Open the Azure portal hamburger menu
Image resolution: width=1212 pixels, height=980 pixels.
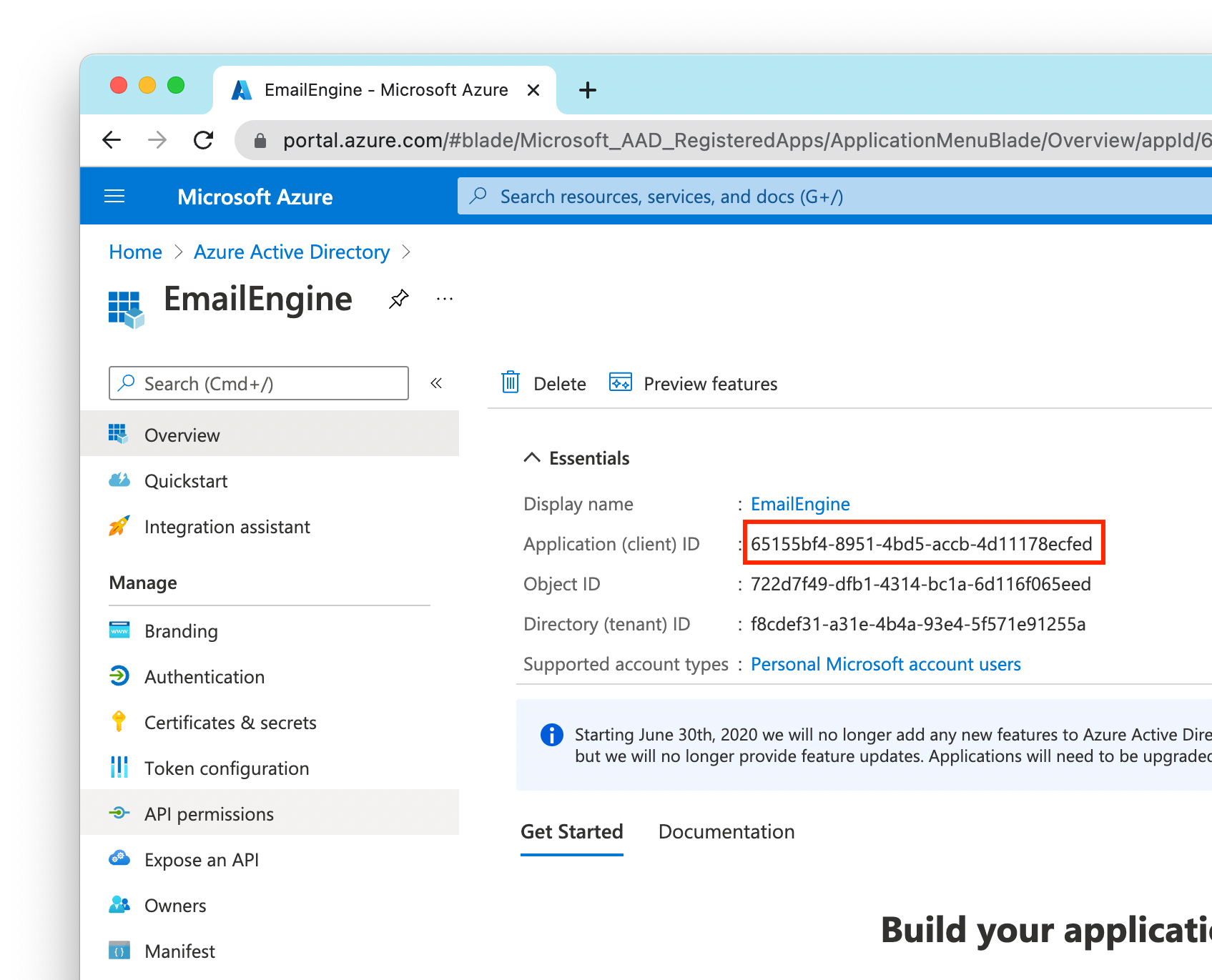tap(114, 197)
